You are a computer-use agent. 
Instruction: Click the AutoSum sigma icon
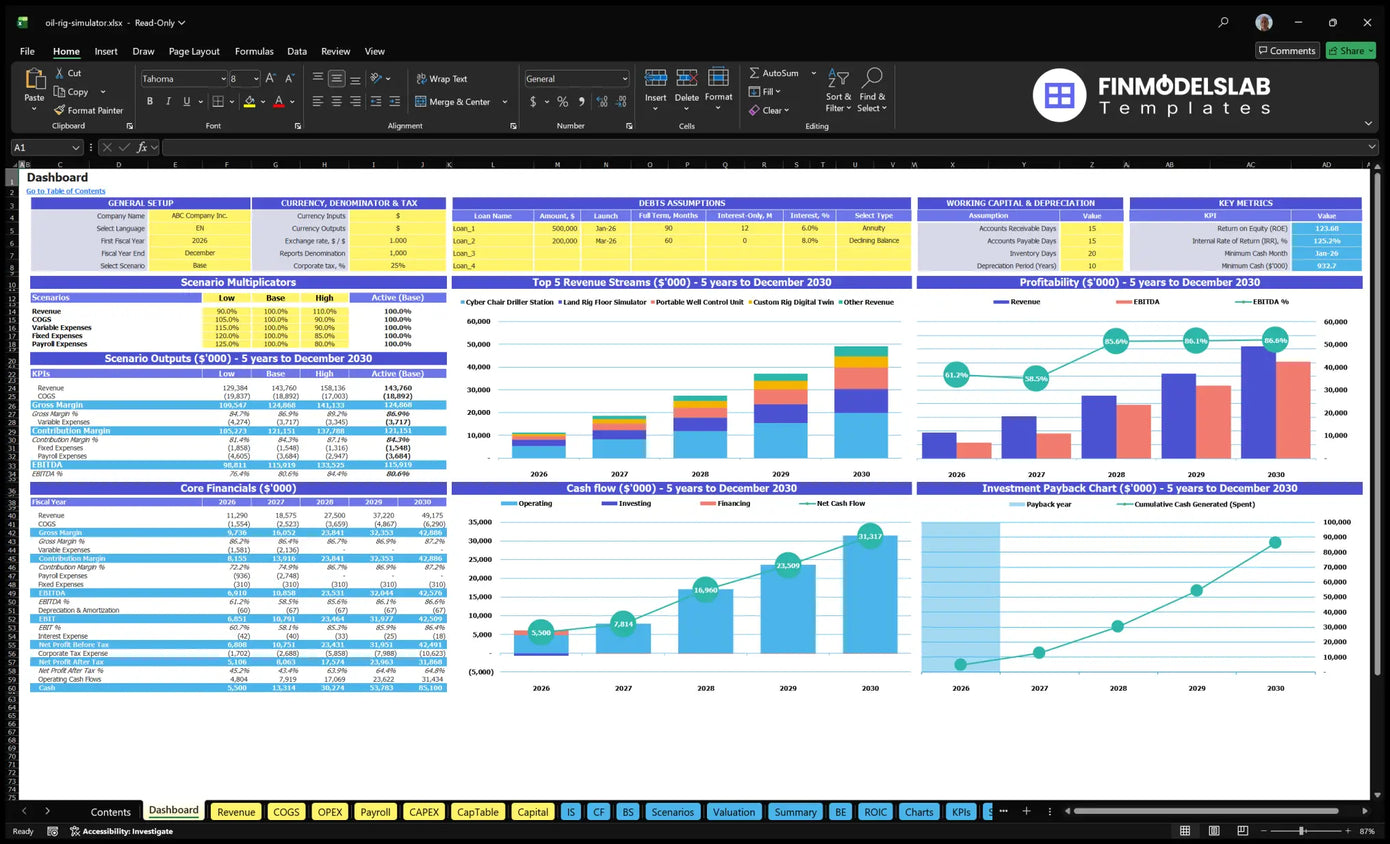(754, 73)
